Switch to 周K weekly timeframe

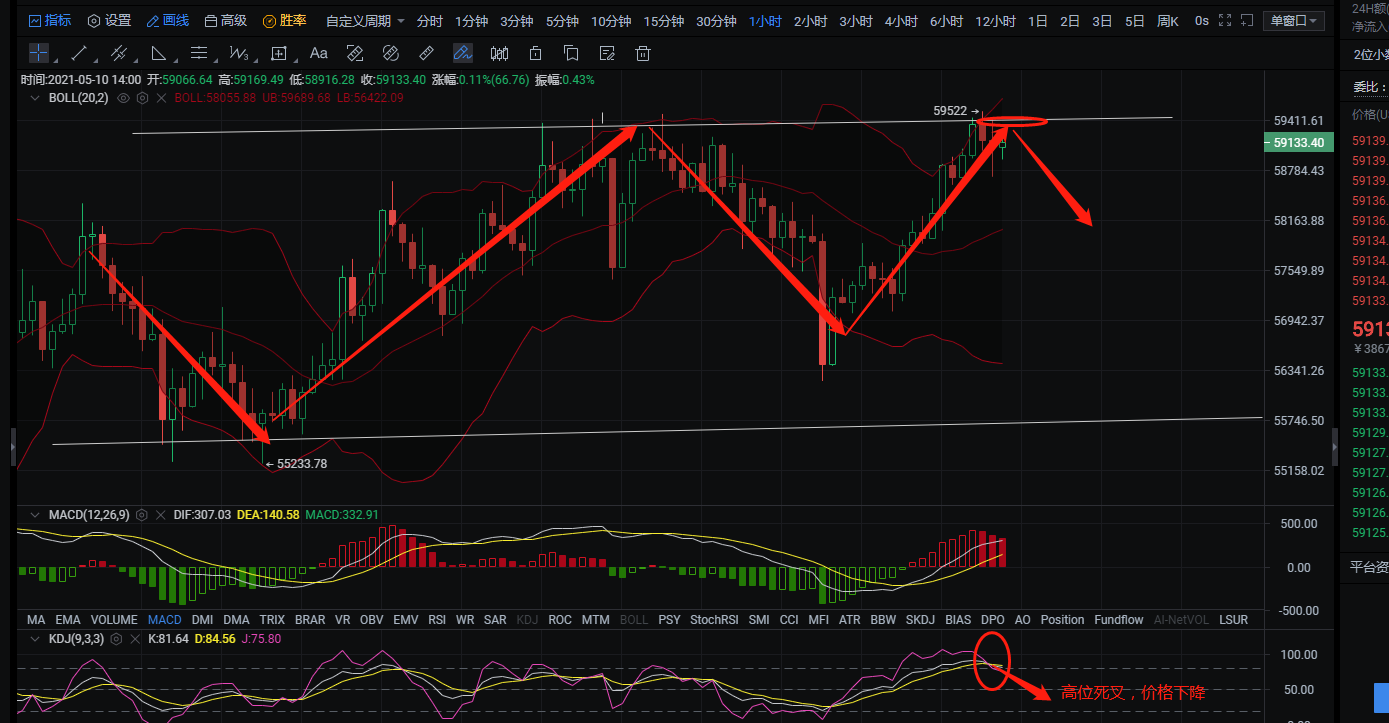coord(1167,21)
